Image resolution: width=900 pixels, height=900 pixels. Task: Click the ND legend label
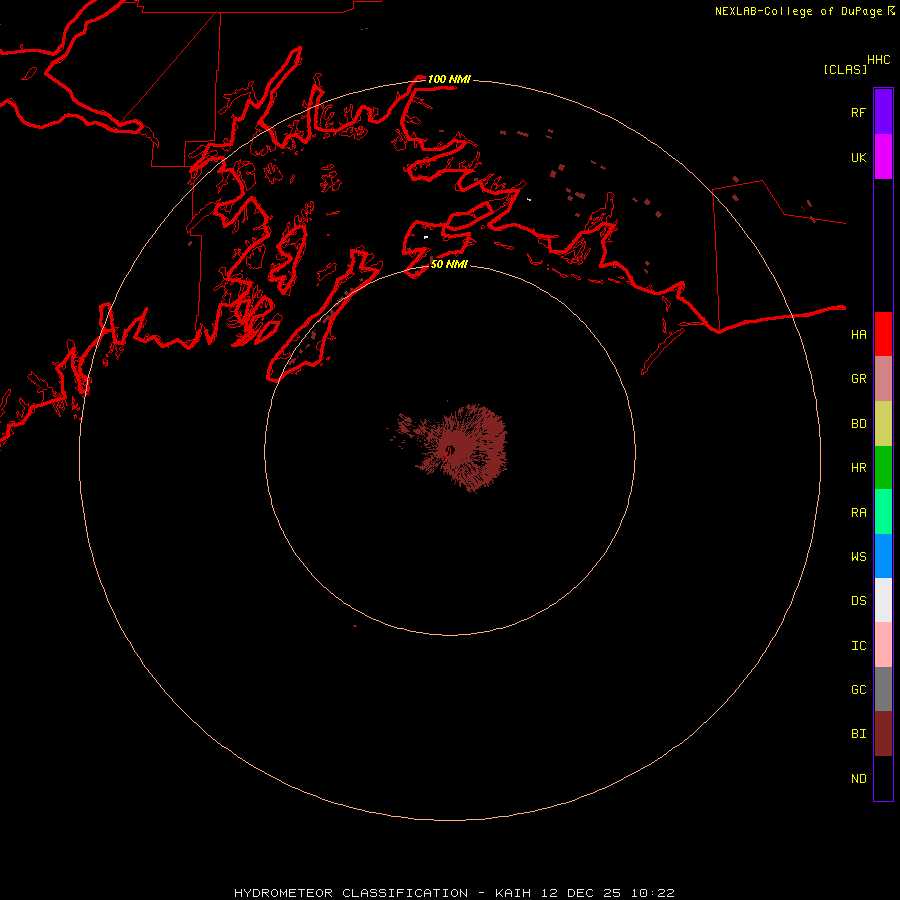coord(859,778)
